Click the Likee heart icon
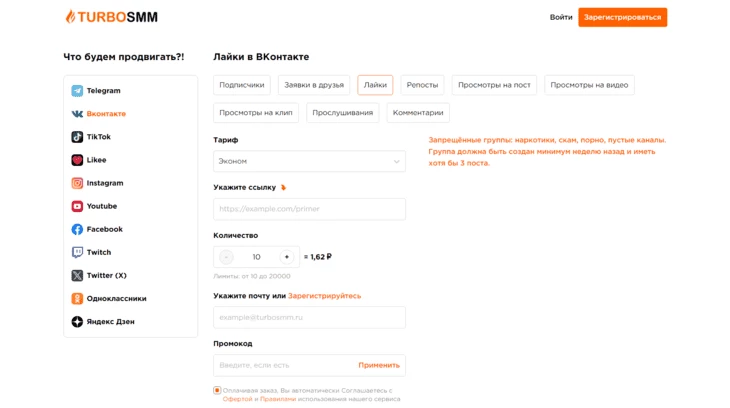 click(77, 160)
